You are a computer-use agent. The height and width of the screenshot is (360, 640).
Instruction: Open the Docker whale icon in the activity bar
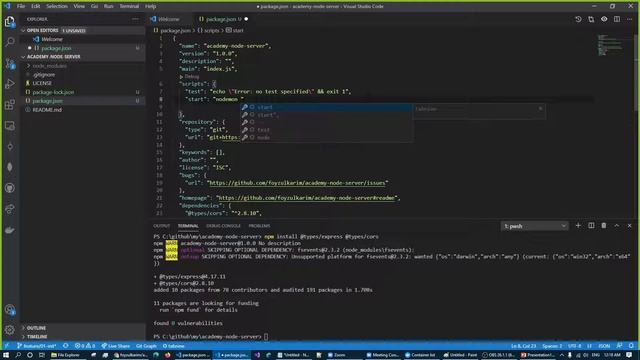click(10, 230)
